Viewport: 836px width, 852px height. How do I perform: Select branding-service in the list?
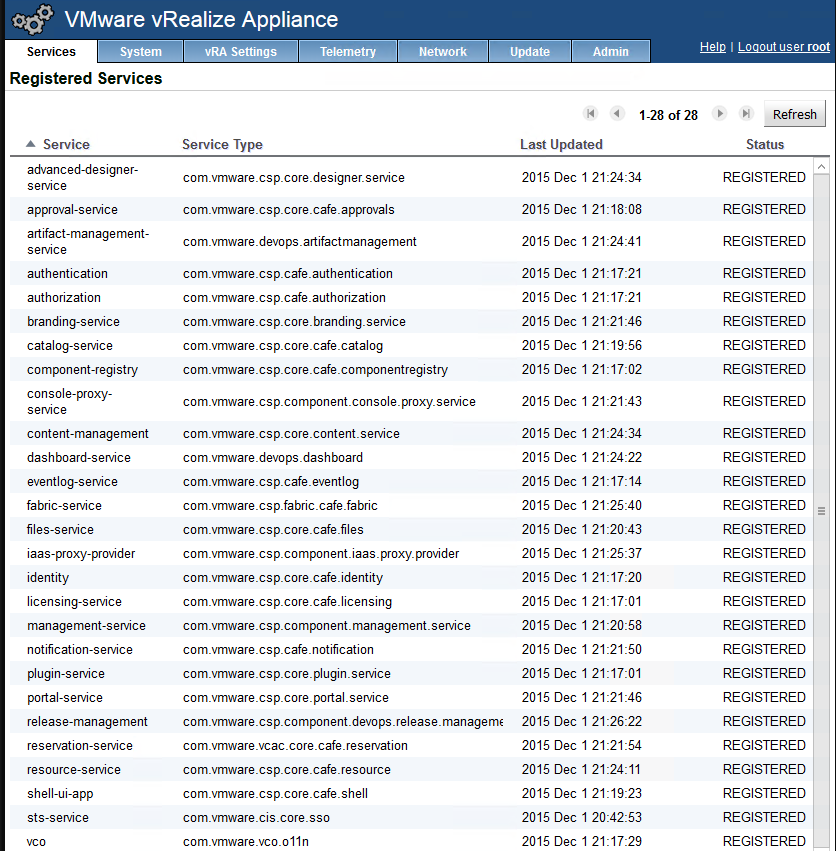[x=411, y=321]
